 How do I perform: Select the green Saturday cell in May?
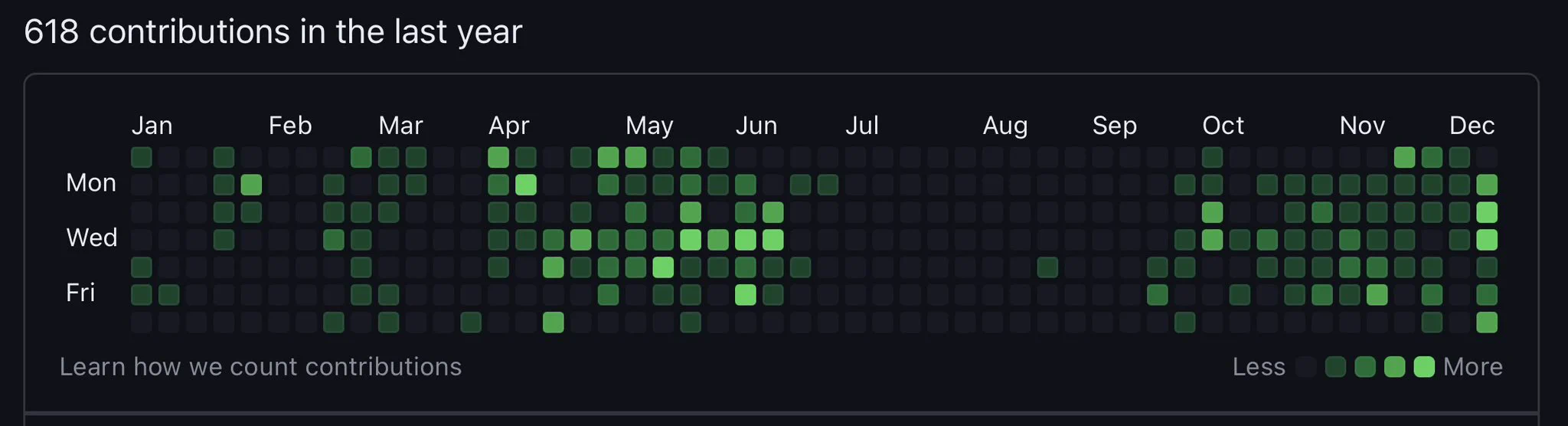click(x=691, y=323)
